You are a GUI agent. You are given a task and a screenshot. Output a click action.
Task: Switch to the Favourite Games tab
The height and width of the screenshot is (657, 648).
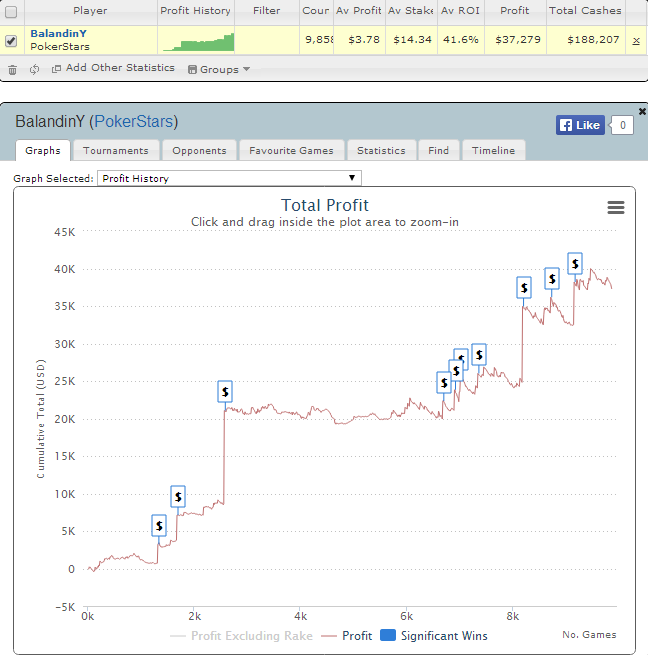tap(291, 151)
